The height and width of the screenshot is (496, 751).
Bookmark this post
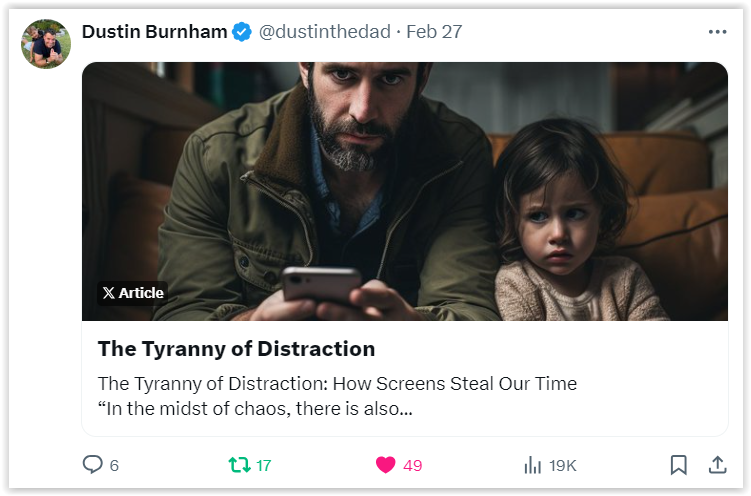[678, 465]
